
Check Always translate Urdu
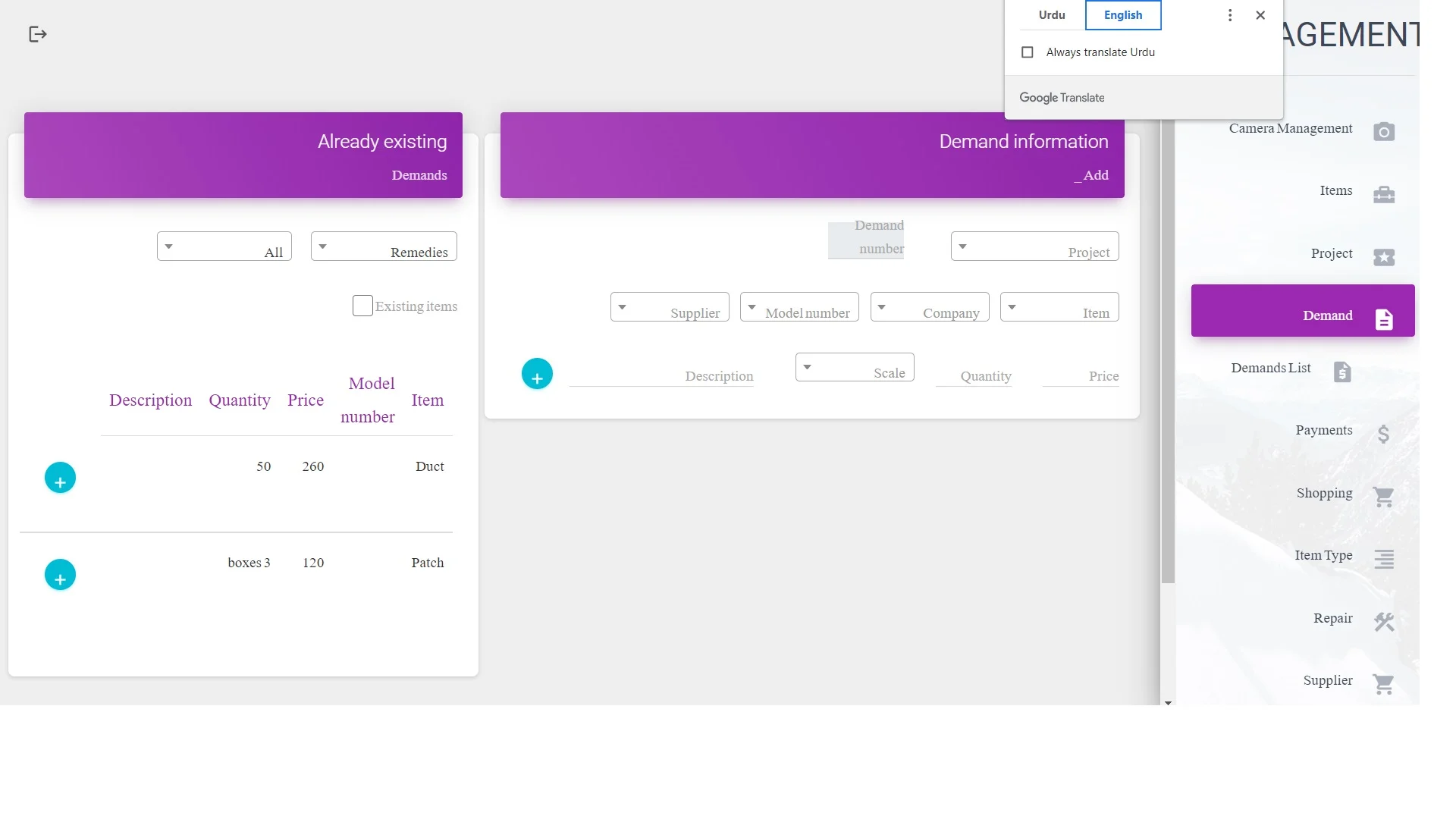coord(1028,52)
